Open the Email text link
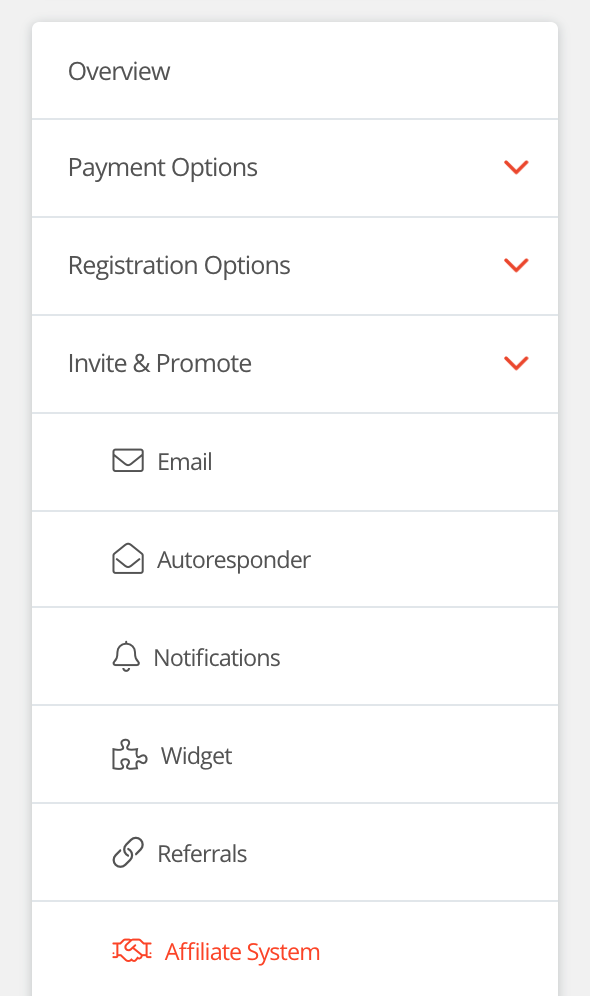Screen dimensions: 590x996 [x=185, y=462]
